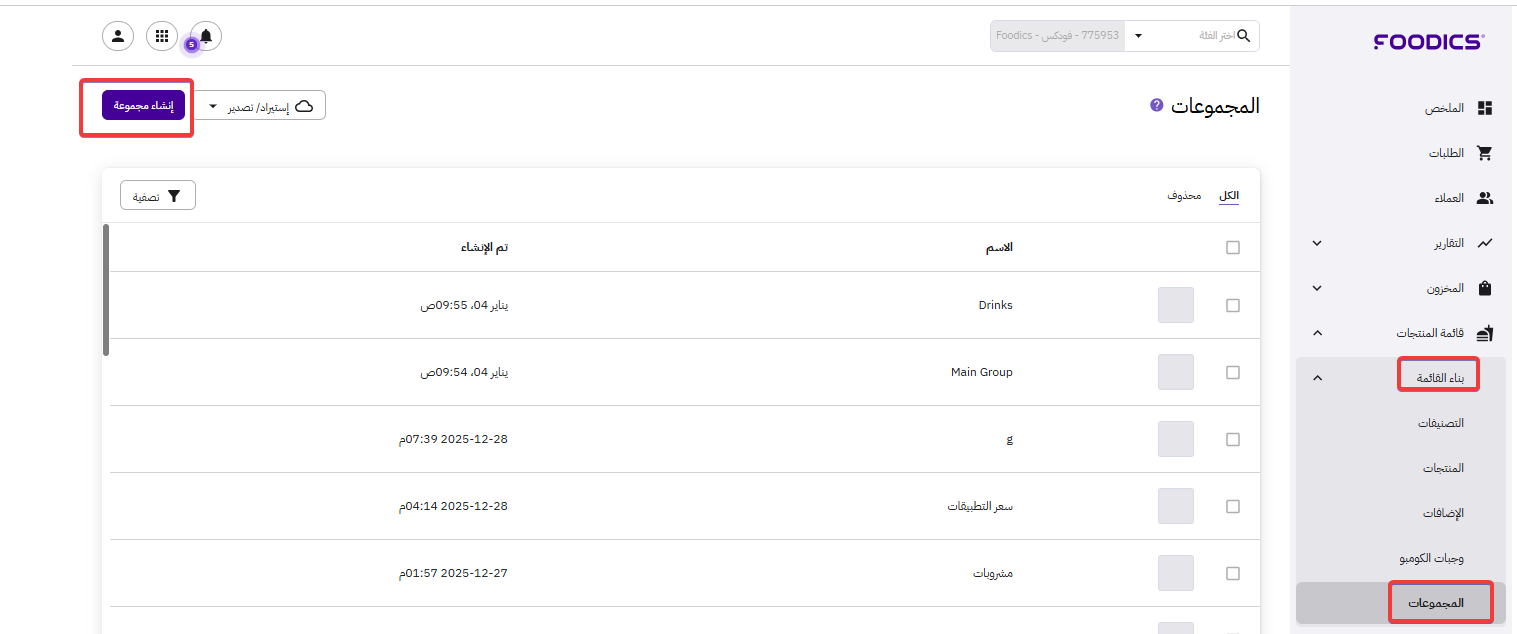The width and height of the screenshot is (1517, 634).
Task: Open the notifications bell icon
Action: (x=206, y=36)
